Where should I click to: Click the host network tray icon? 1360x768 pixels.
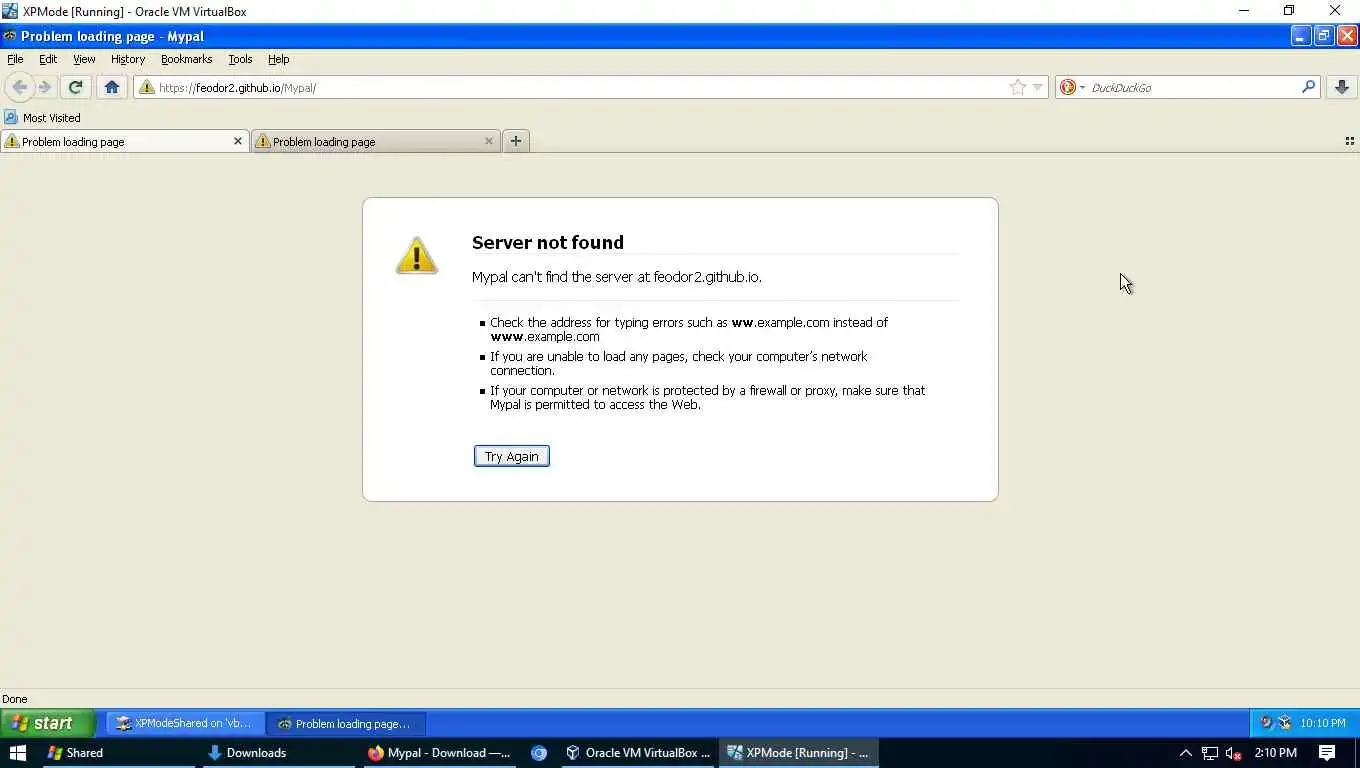point(1210,753)
